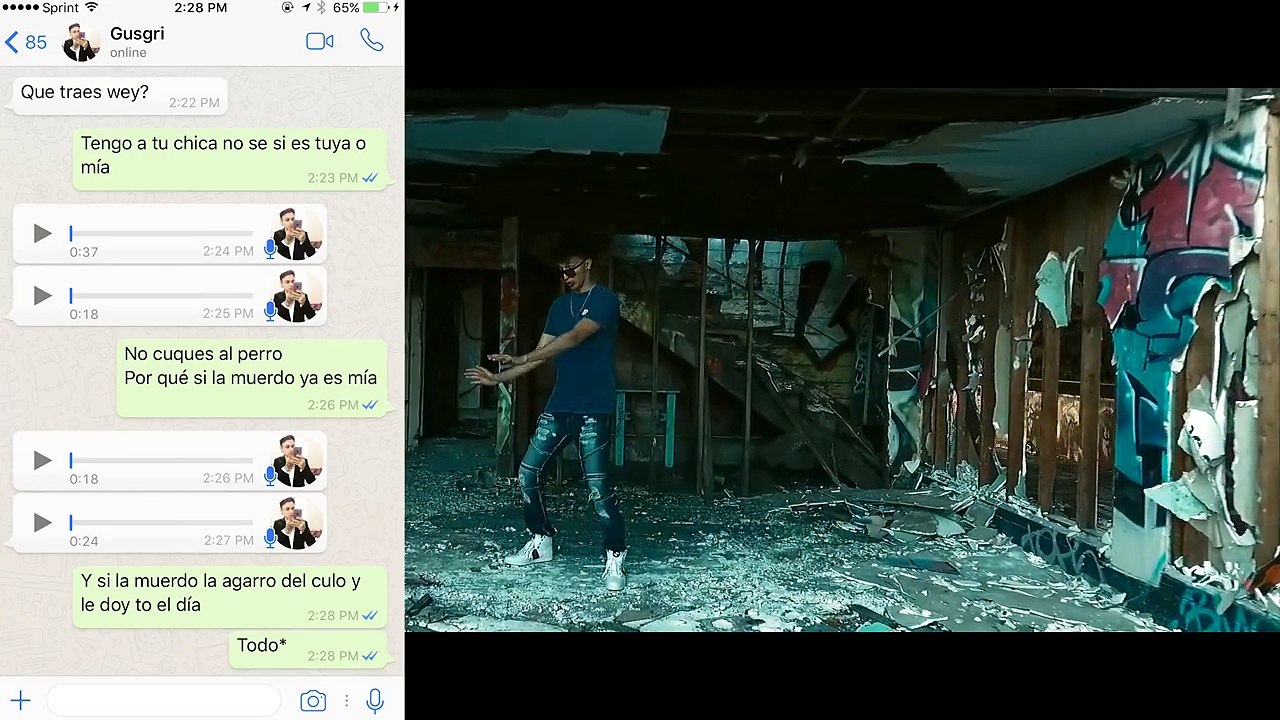1280x720 pixels.
Task: Play the 0:24 voice message
Action: (x=42, y=522)
